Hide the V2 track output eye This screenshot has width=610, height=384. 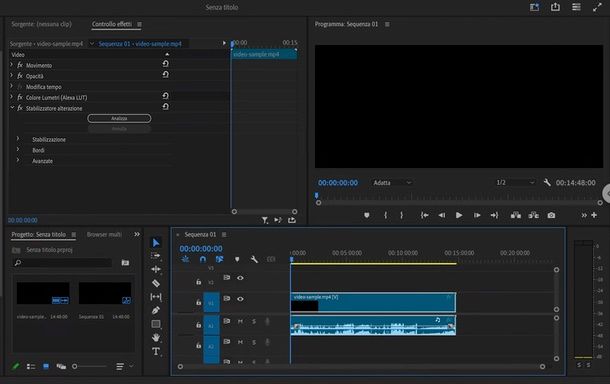(240, 278)
